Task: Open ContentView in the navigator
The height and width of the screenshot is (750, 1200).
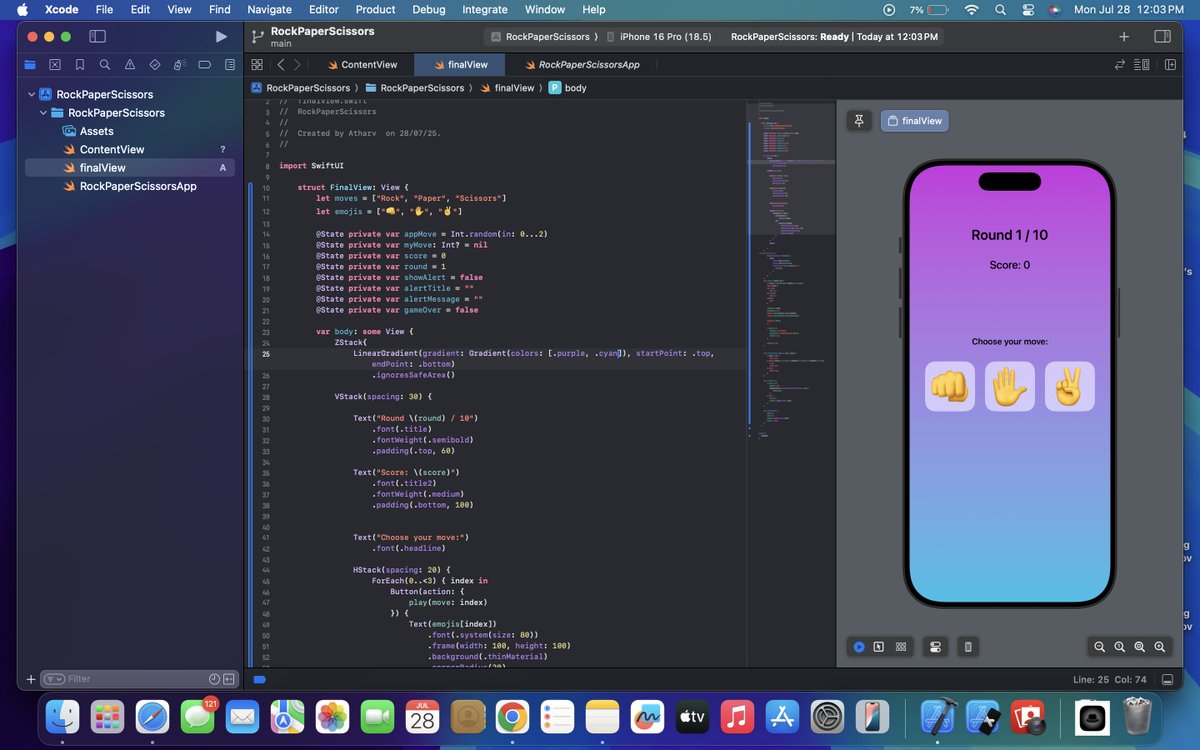Action: tap(112, 149)
